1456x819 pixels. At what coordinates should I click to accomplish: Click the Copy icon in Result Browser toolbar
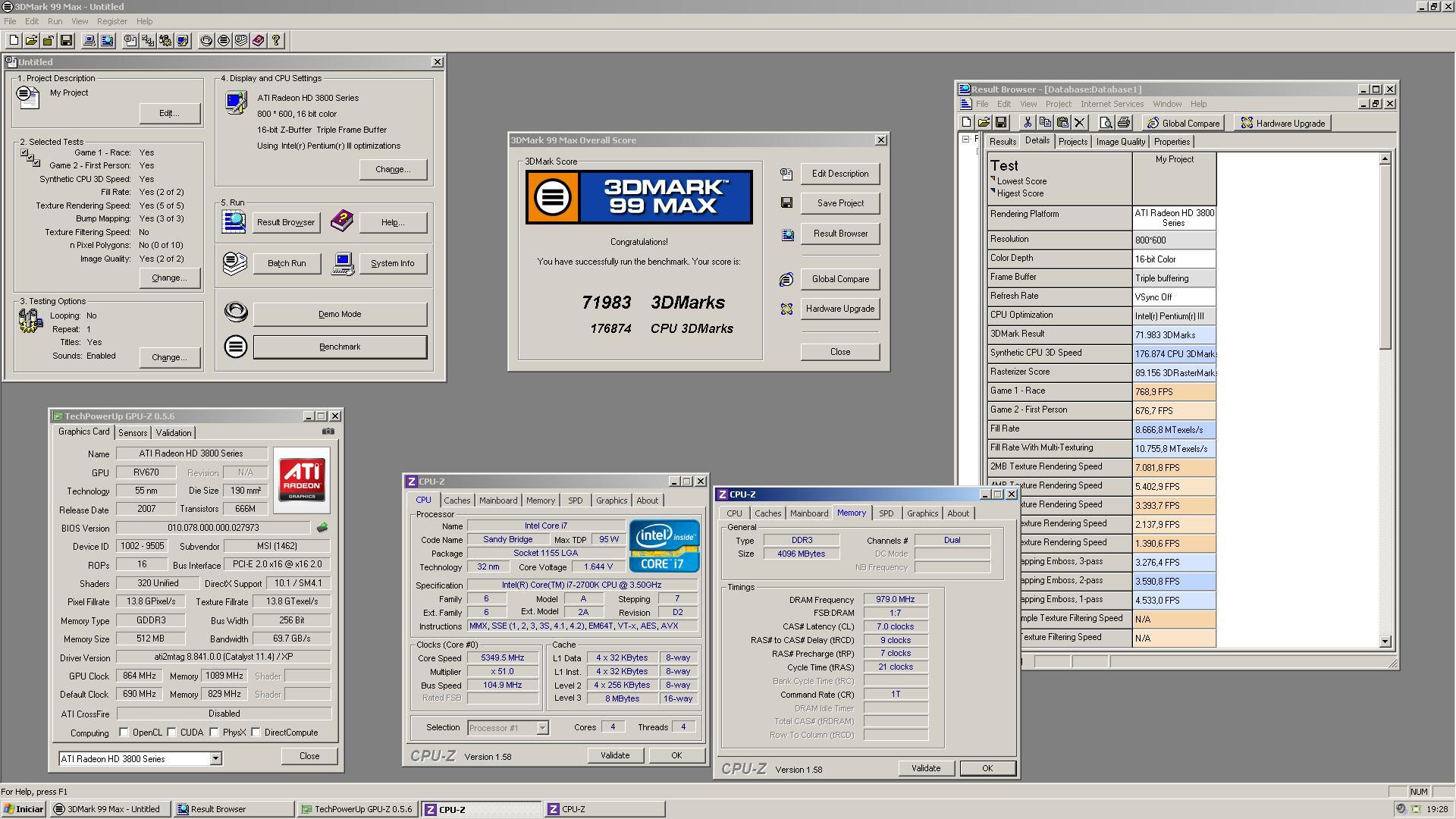1045,123
